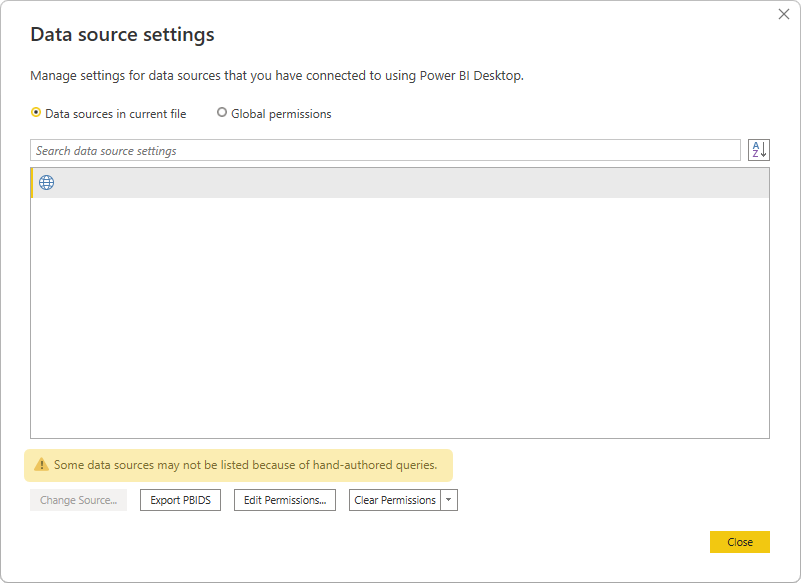Click the globe icon in the data source list

pyautogui.click(x=46, y=183)
